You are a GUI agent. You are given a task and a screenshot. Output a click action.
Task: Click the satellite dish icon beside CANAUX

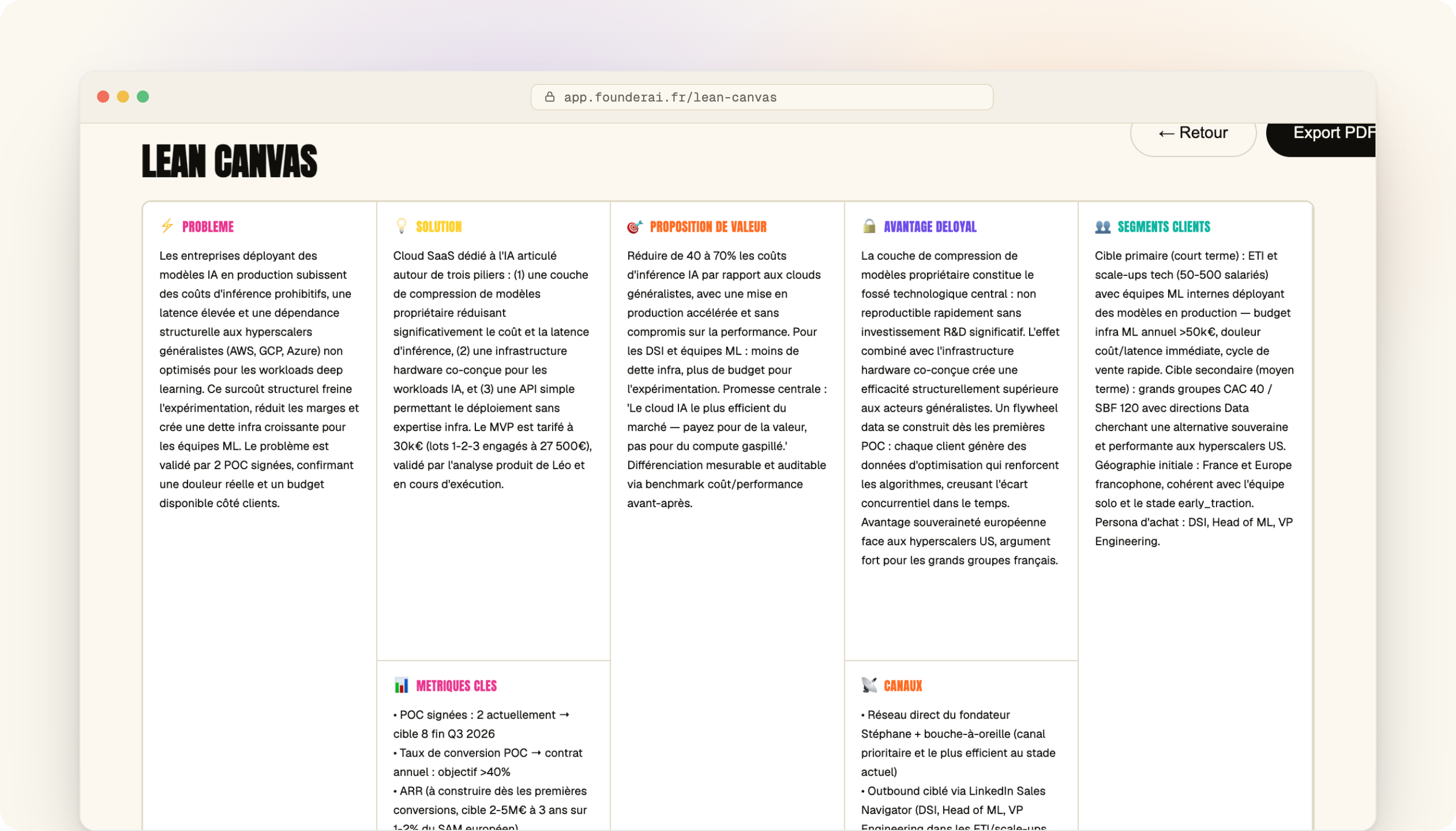(869, 685)
